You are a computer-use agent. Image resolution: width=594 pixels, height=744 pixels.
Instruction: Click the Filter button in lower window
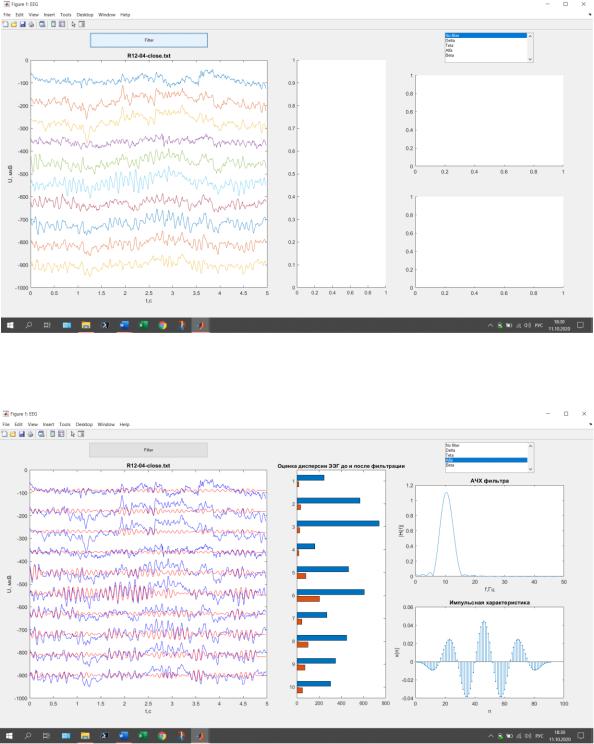(x=148, y=450)
